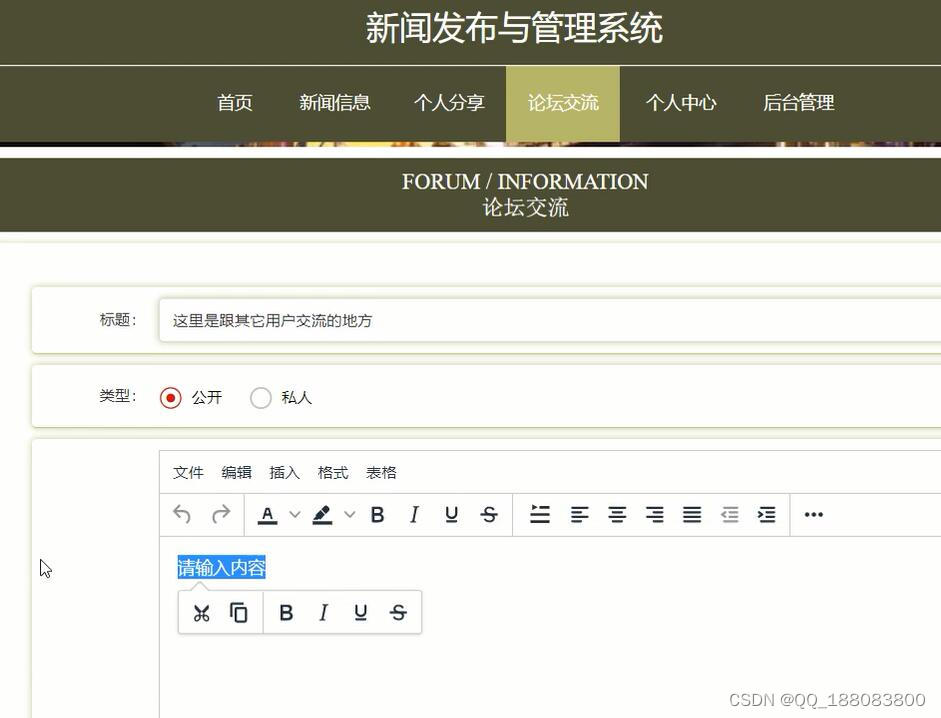Expand the more tools ellipsis in the toolbar

tap(813, 514)
